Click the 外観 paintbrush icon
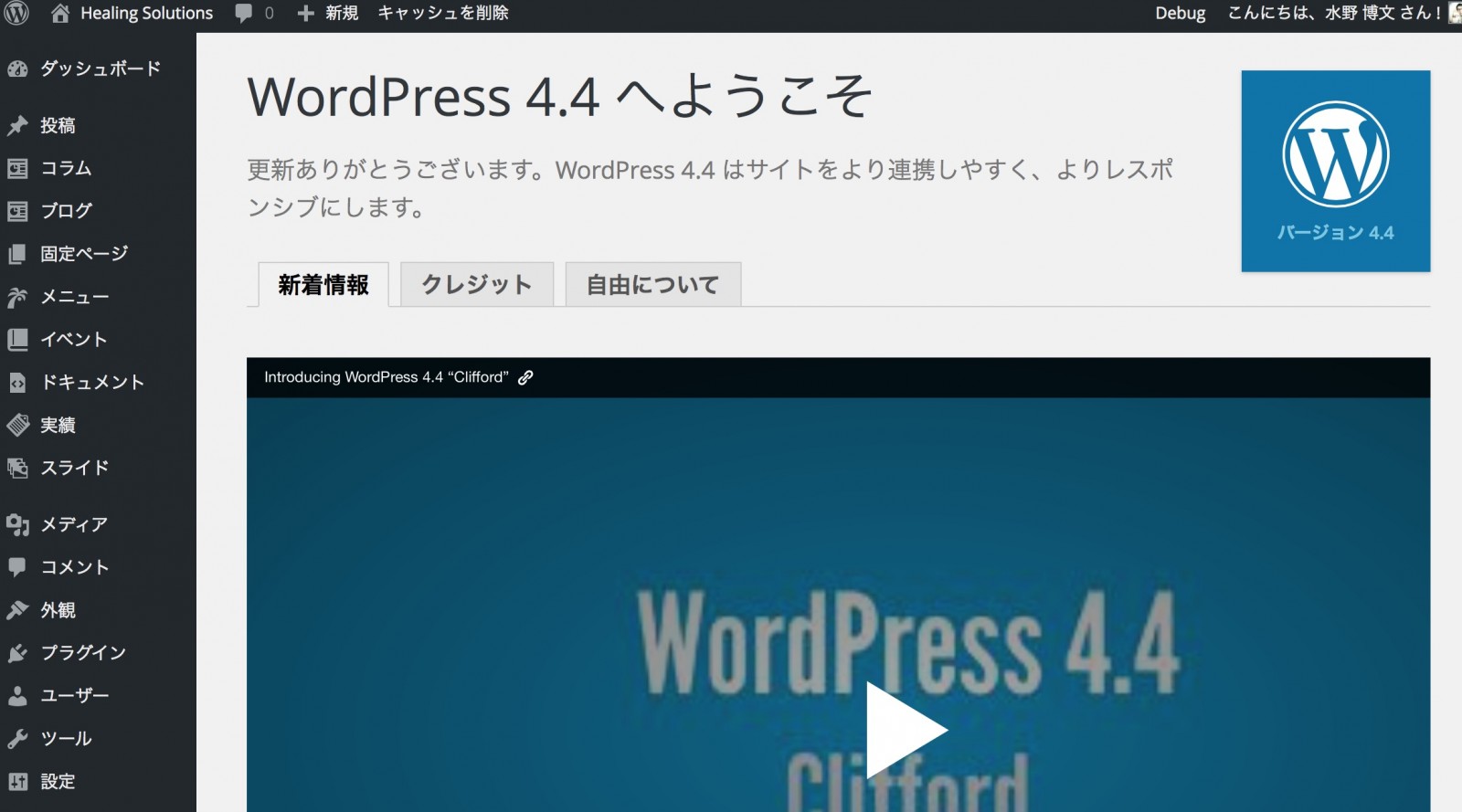 [x=17, y=610]
